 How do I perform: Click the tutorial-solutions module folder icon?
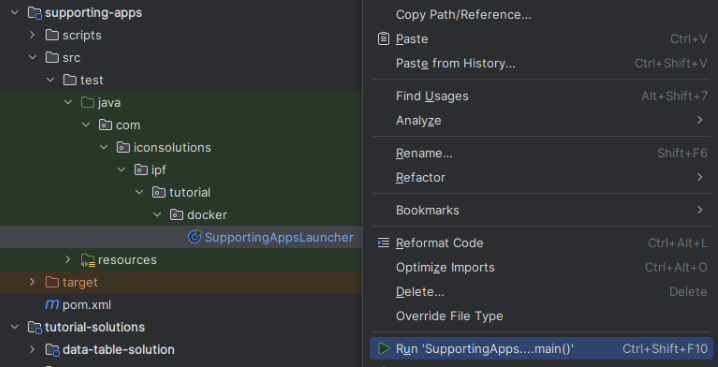pos(35,328)
